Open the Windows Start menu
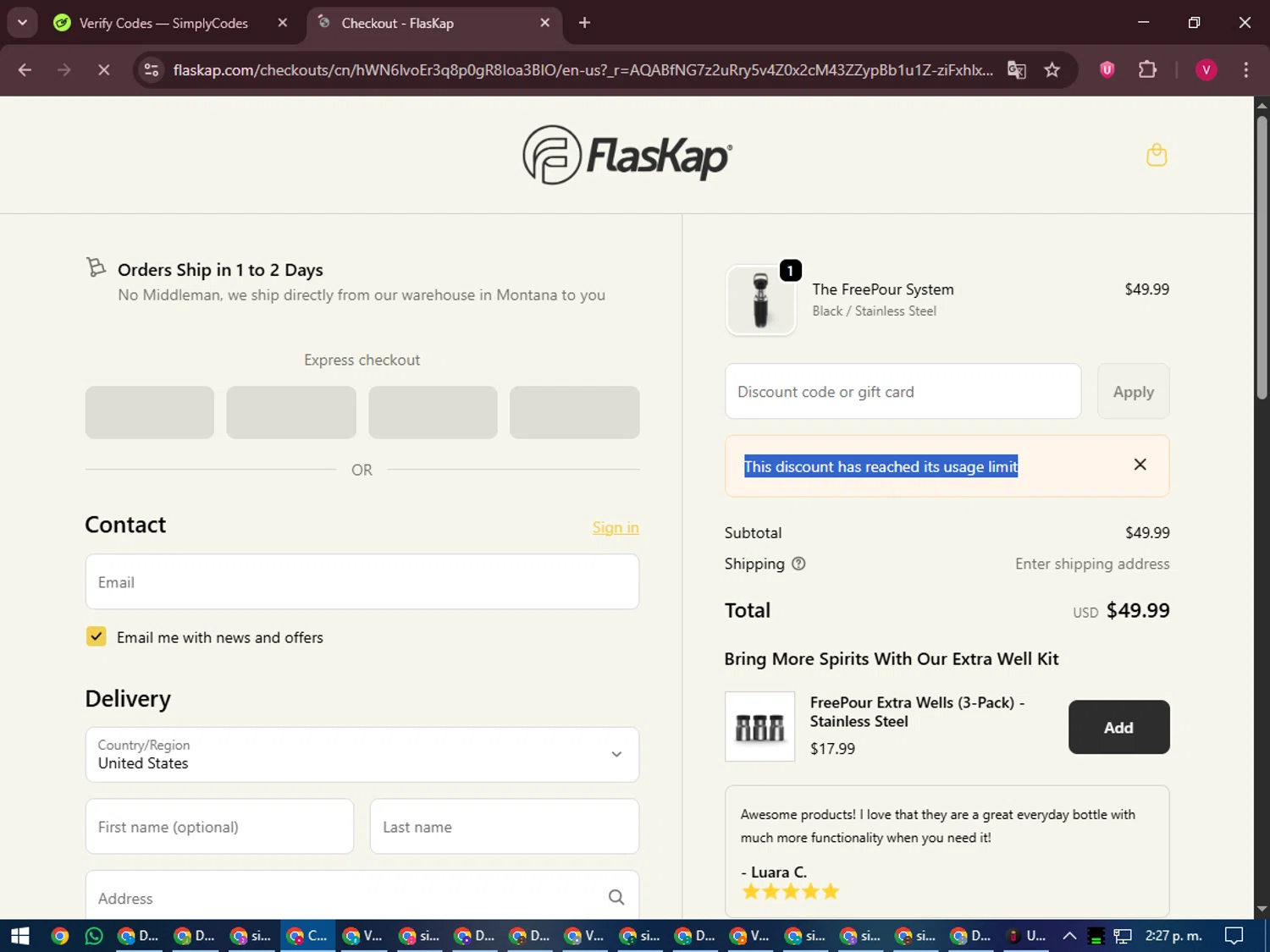The height and width of the screenshot is (952, 1270). [20, 935]
